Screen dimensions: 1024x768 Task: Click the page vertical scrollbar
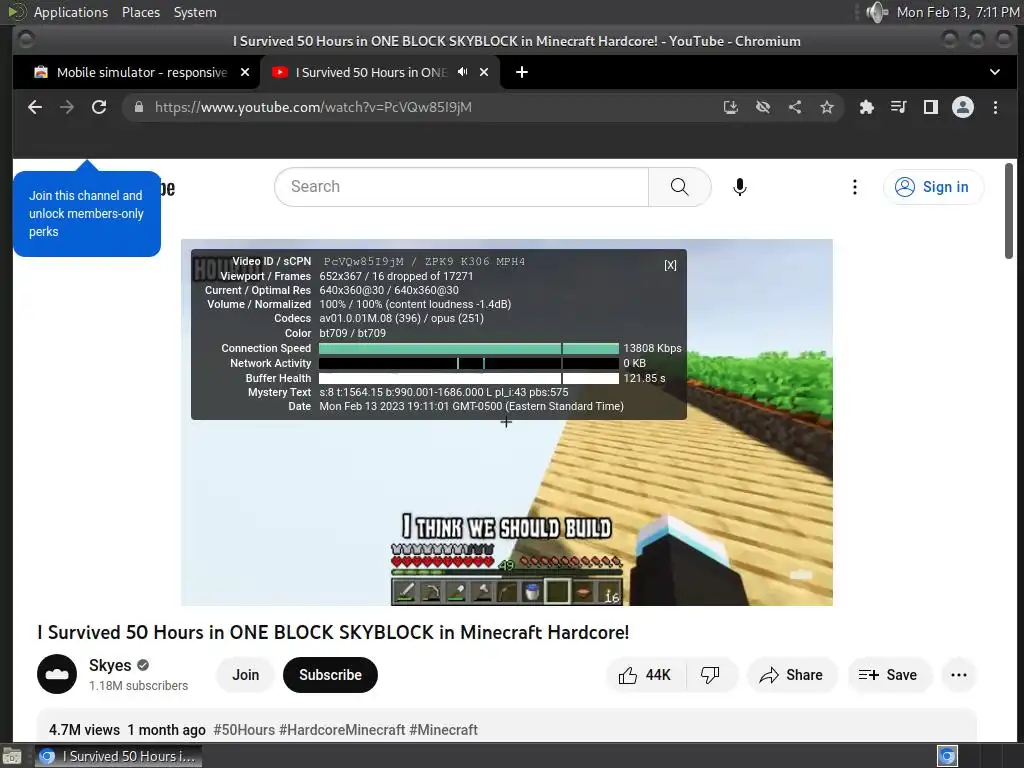point(1009,210)
